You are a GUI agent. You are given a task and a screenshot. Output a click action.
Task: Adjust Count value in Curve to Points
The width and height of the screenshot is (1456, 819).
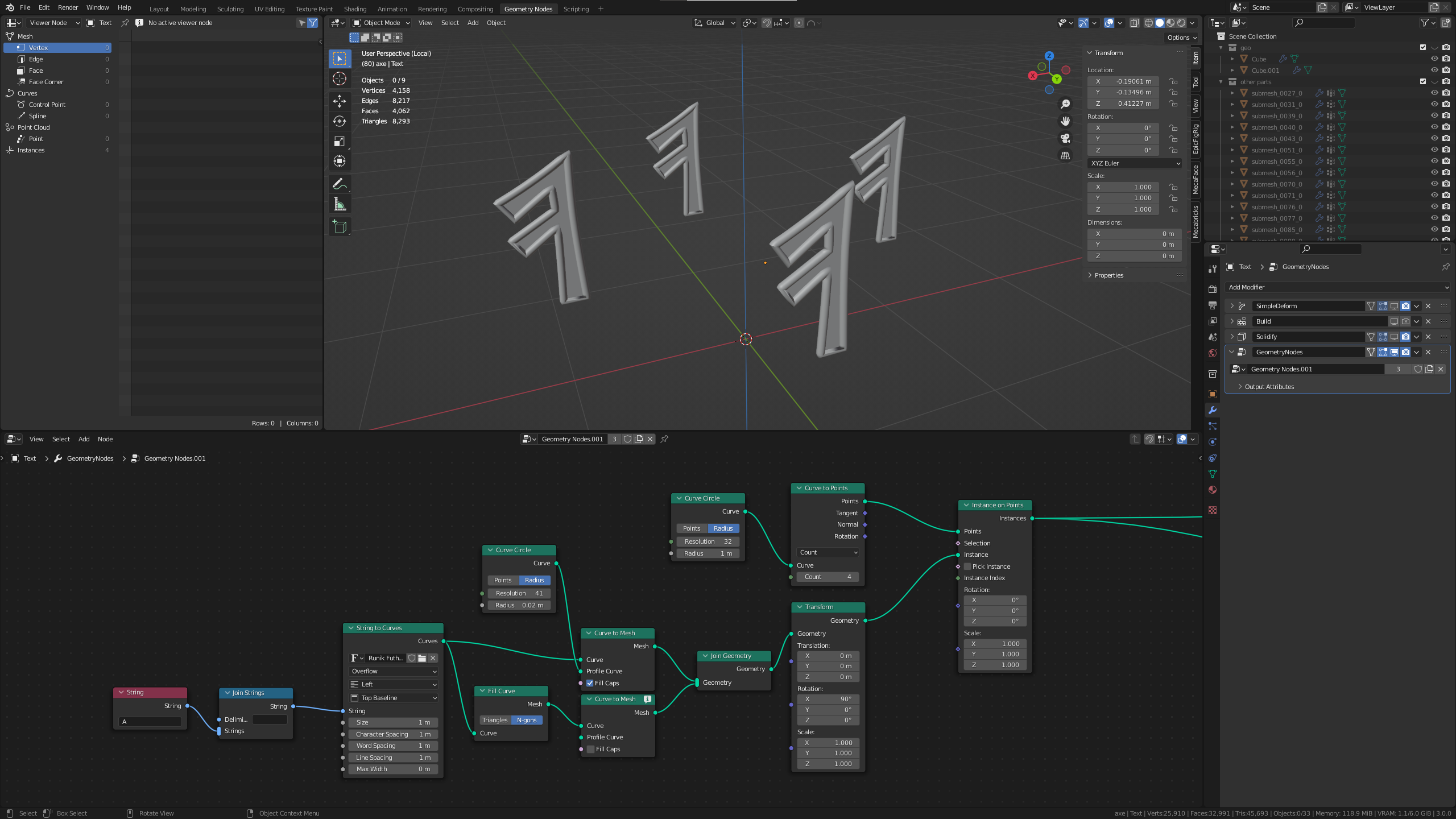pos(828,577)
